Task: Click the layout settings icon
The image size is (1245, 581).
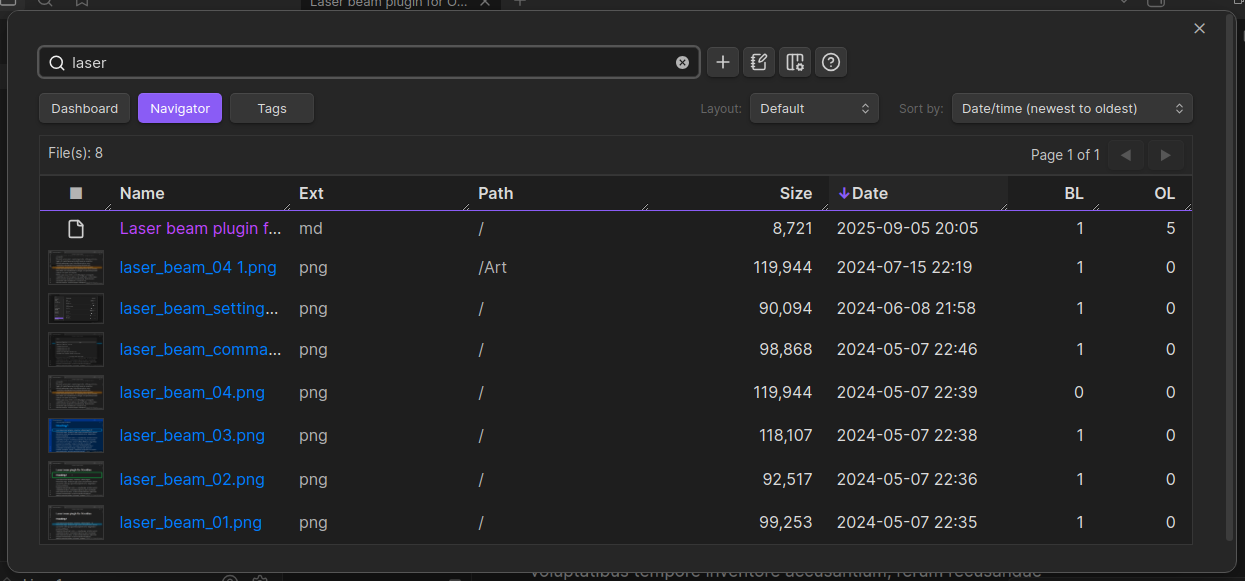Action: click(794, 62)
